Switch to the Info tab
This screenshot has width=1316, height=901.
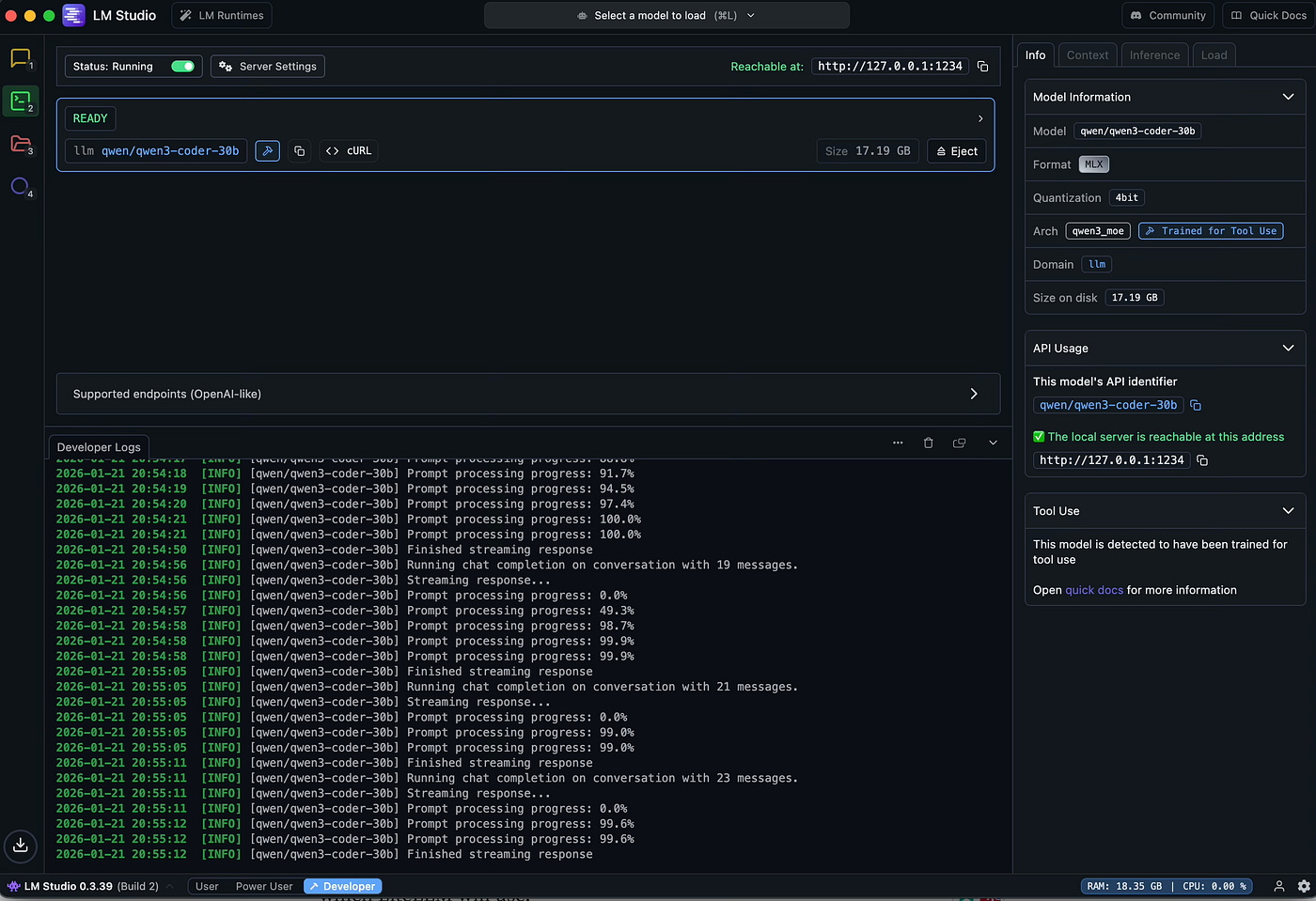pos(1035,55)
